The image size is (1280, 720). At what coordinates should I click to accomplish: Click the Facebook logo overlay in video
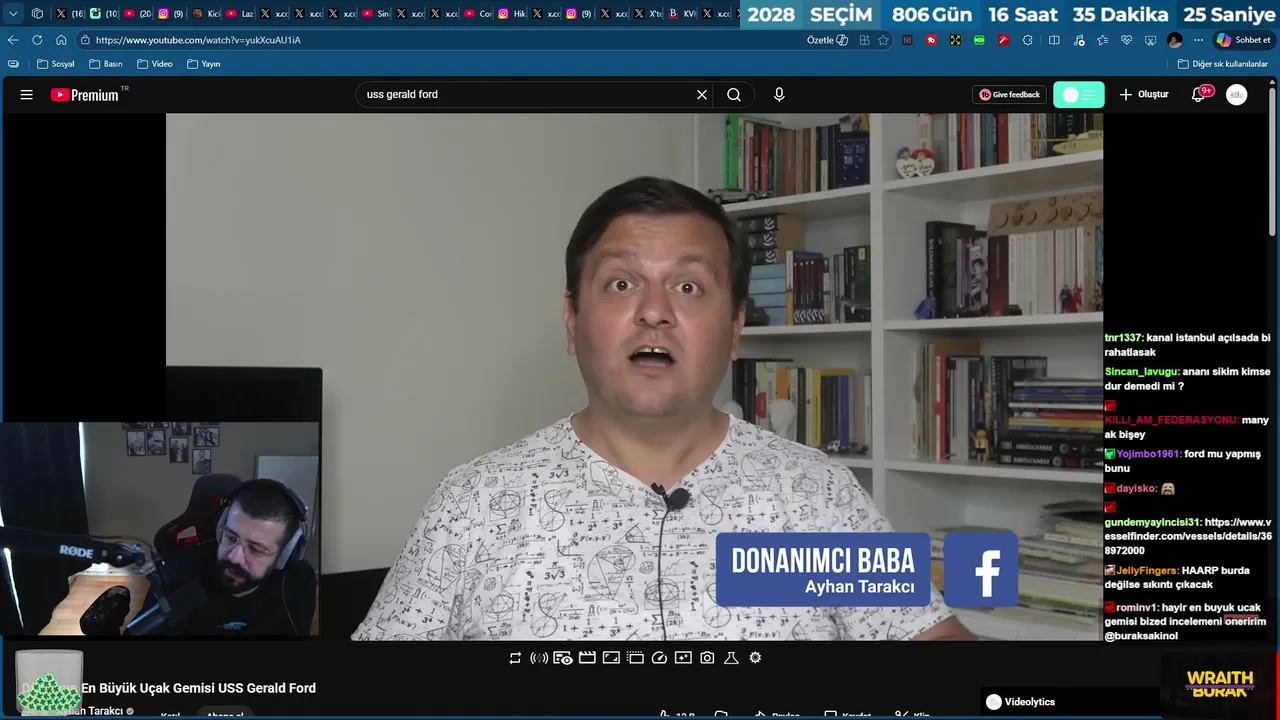coord(981,569)
